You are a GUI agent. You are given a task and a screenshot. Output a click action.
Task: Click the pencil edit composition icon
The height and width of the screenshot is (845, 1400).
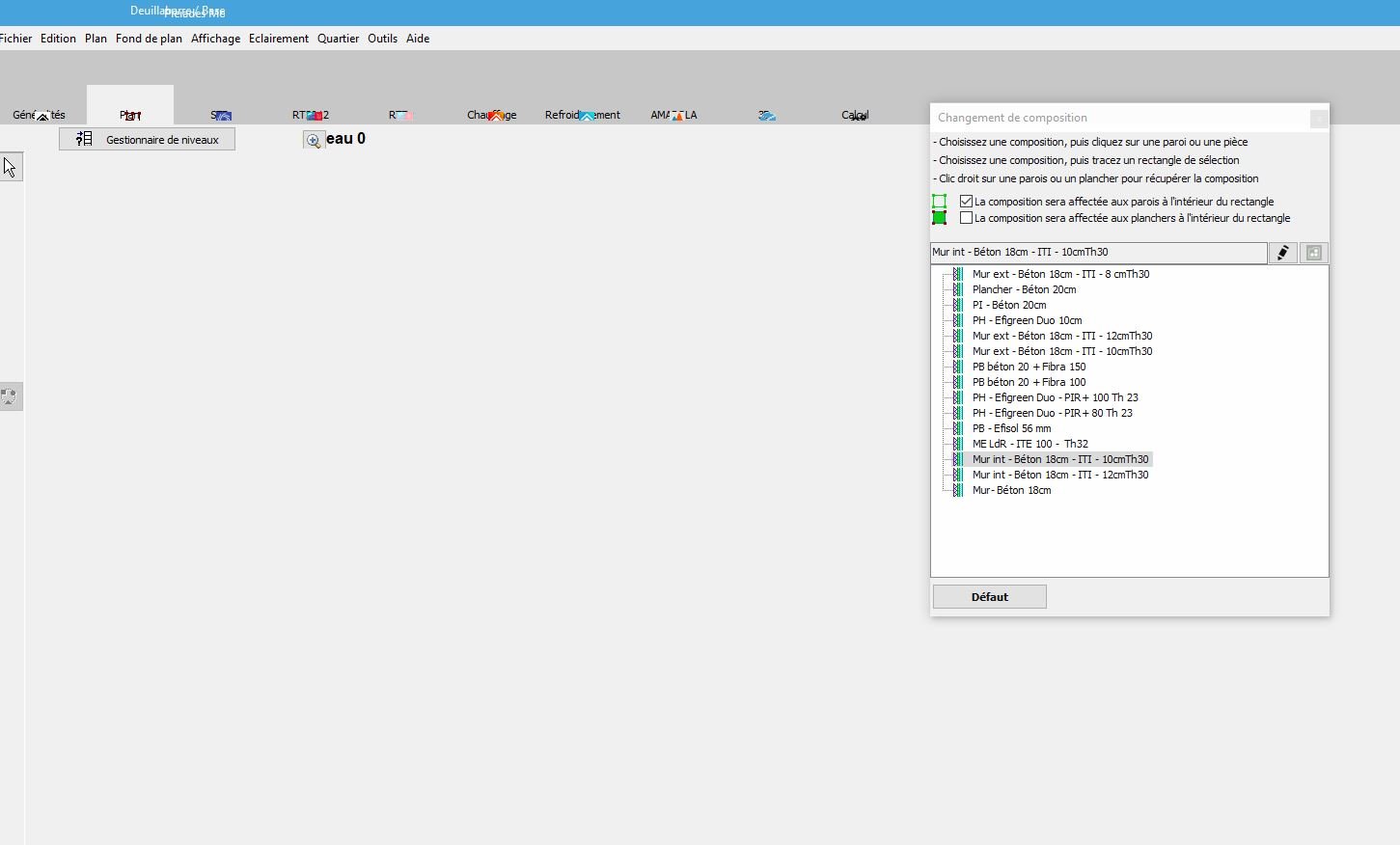tap(1282, 253)
